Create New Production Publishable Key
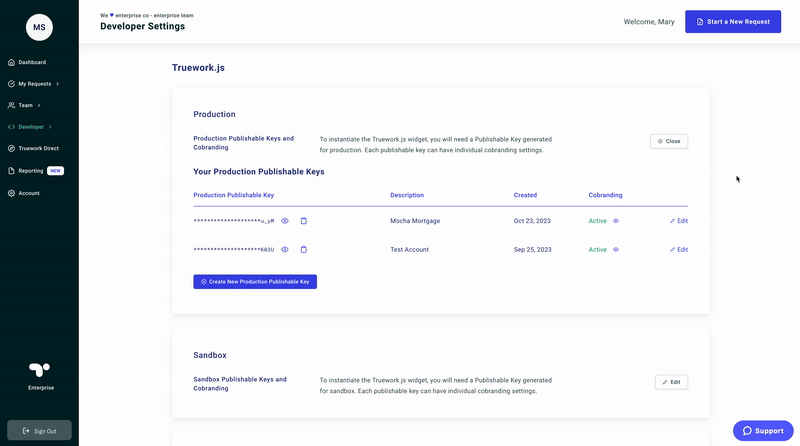800x446 pixels. point(255,282)
